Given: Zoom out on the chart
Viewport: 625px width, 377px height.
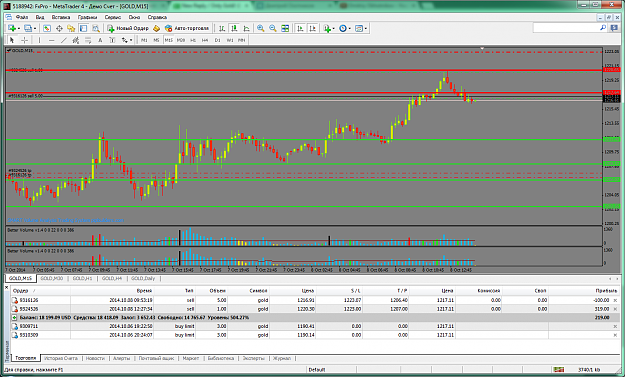Looking at the screenshot, I should 273,28.
